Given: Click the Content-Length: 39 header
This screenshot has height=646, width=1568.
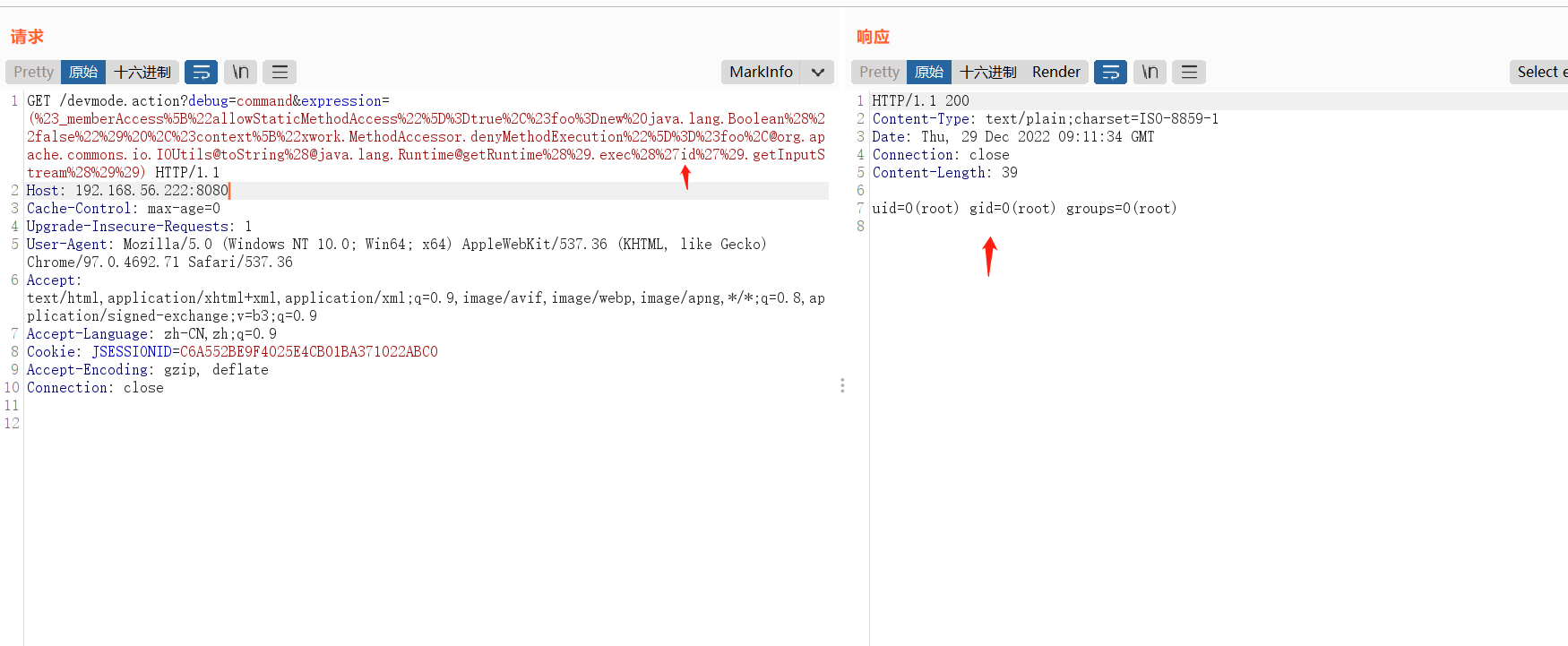Looking at the screenshot, I should point(945,172).
